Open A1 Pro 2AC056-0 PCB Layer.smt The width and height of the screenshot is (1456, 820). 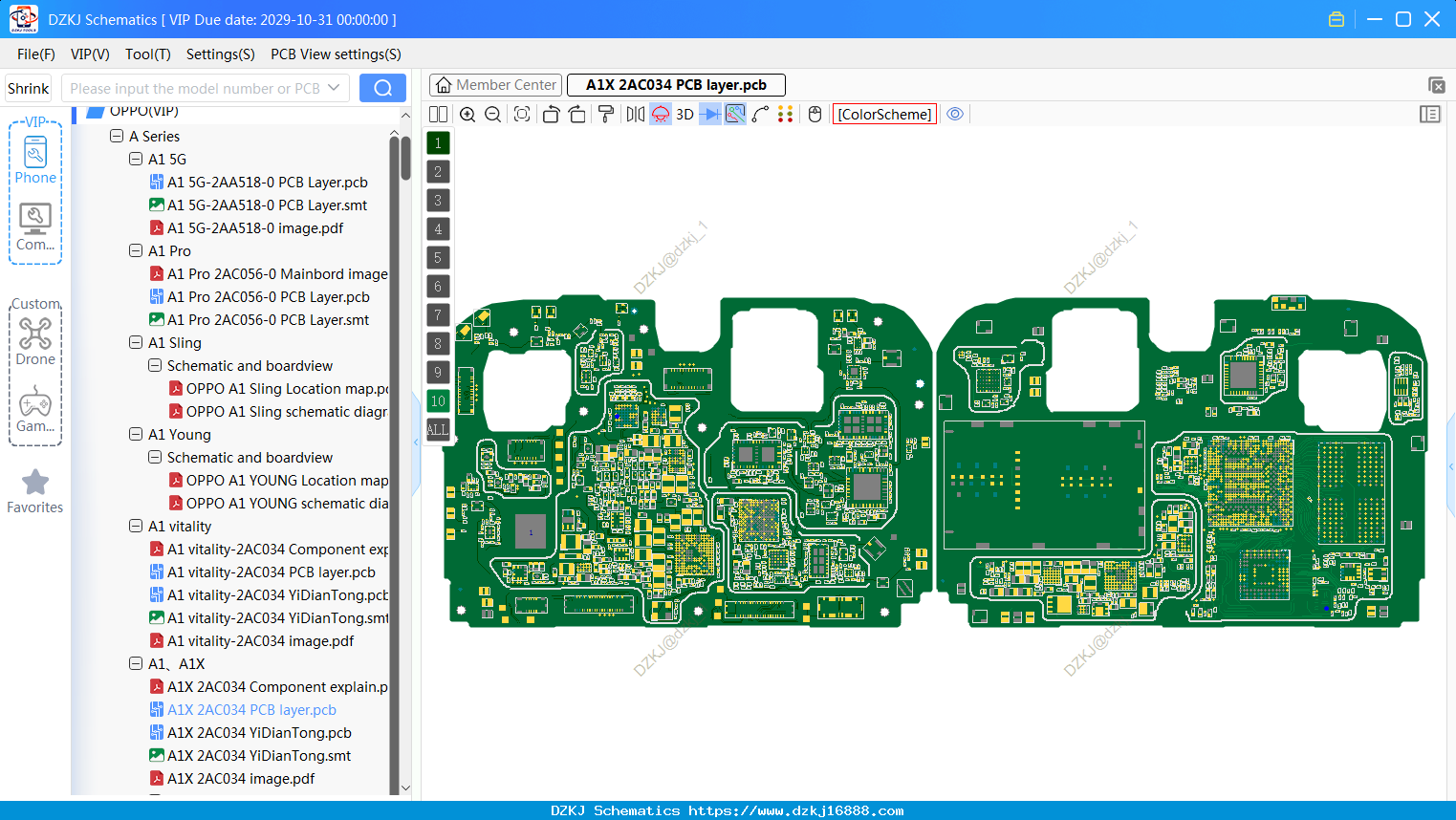pos(268,319)
